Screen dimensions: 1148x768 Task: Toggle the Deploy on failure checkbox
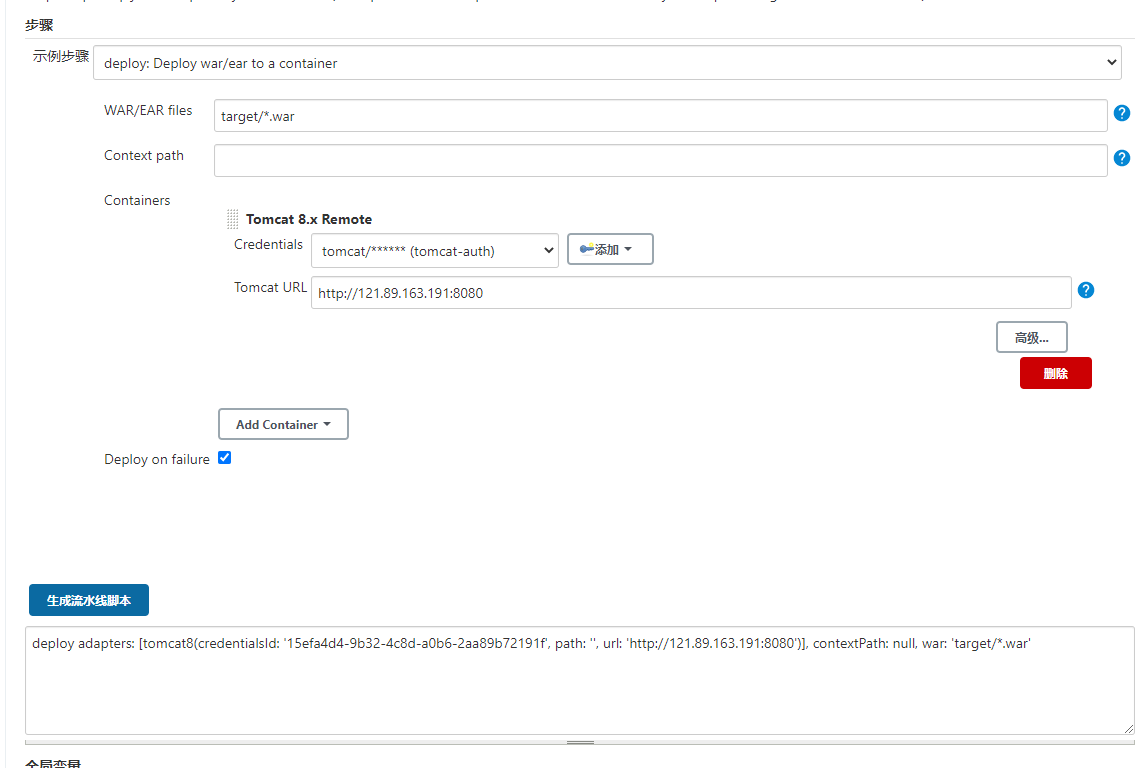[x=225, y=458]
